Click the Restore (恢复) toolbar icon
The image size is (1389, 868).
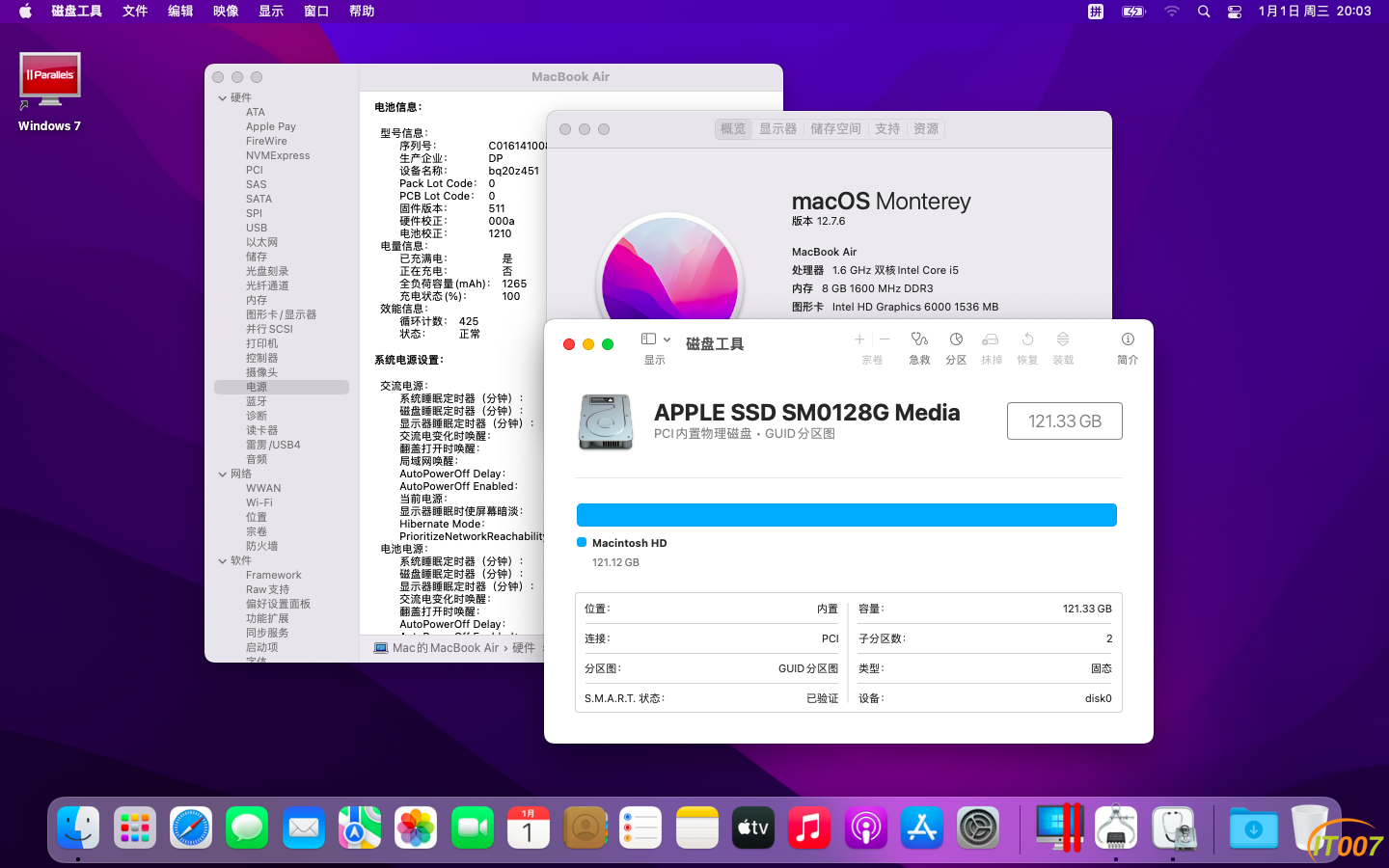pyautogui.click(x=1027, y=339)
